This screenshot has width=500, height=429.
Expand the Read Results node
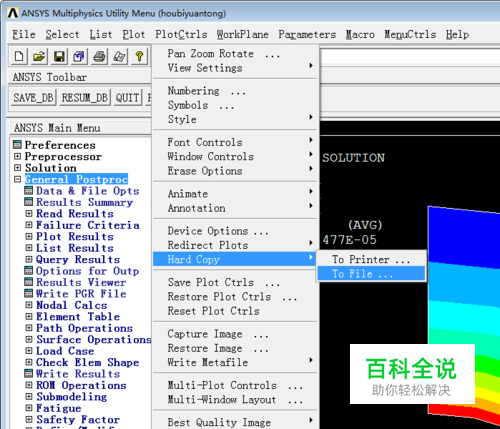pyautogui.click(x=29, y=213)
